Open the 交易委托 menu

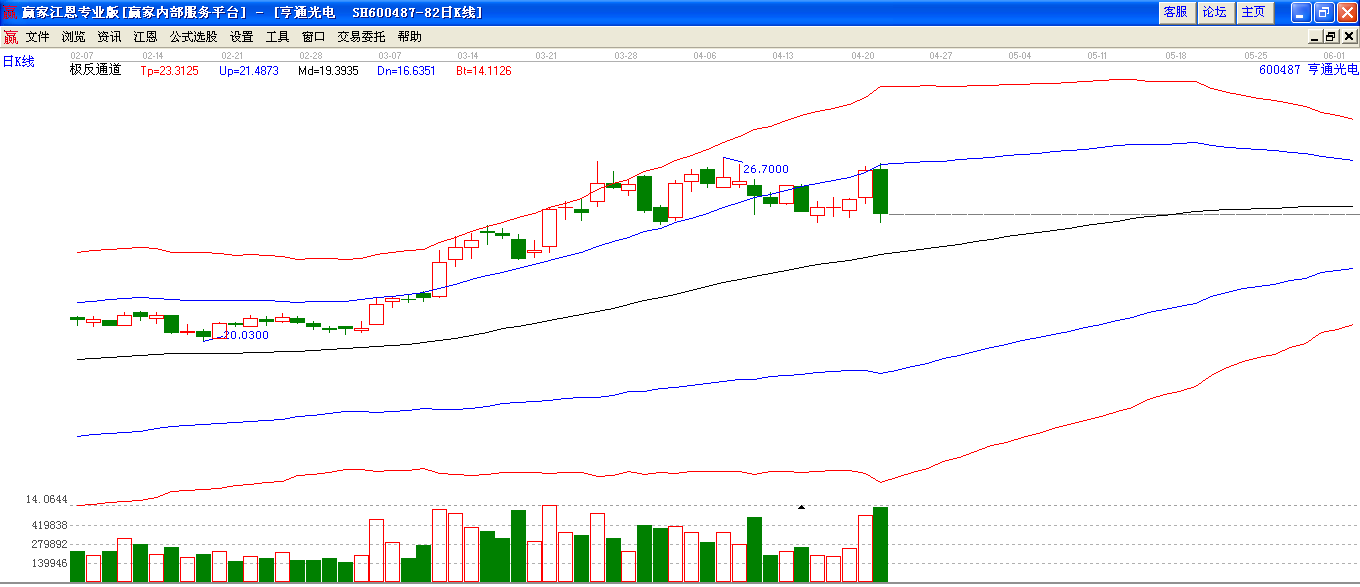[x=361, y=37]
